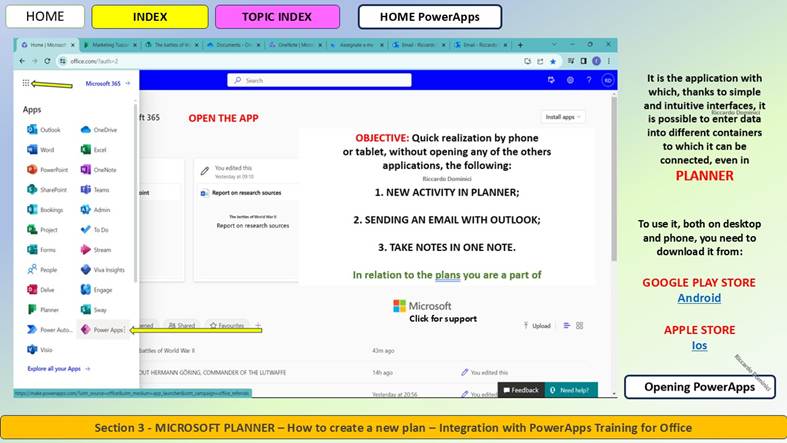Viewport: 787px width, 443px height.
Task: Open PowerPoint from the Apps list
Action: (47, 170)
